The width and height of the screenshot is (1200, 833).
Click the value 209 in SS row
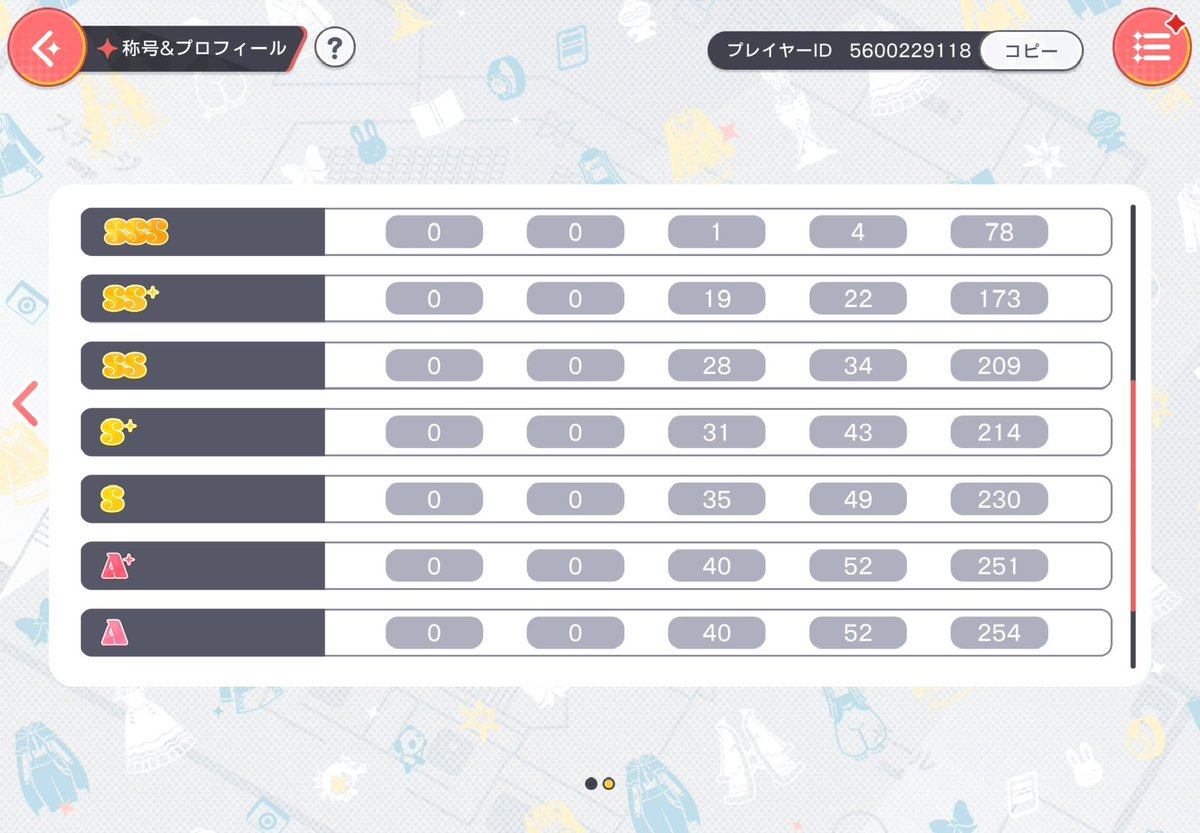tap(999, 366)
